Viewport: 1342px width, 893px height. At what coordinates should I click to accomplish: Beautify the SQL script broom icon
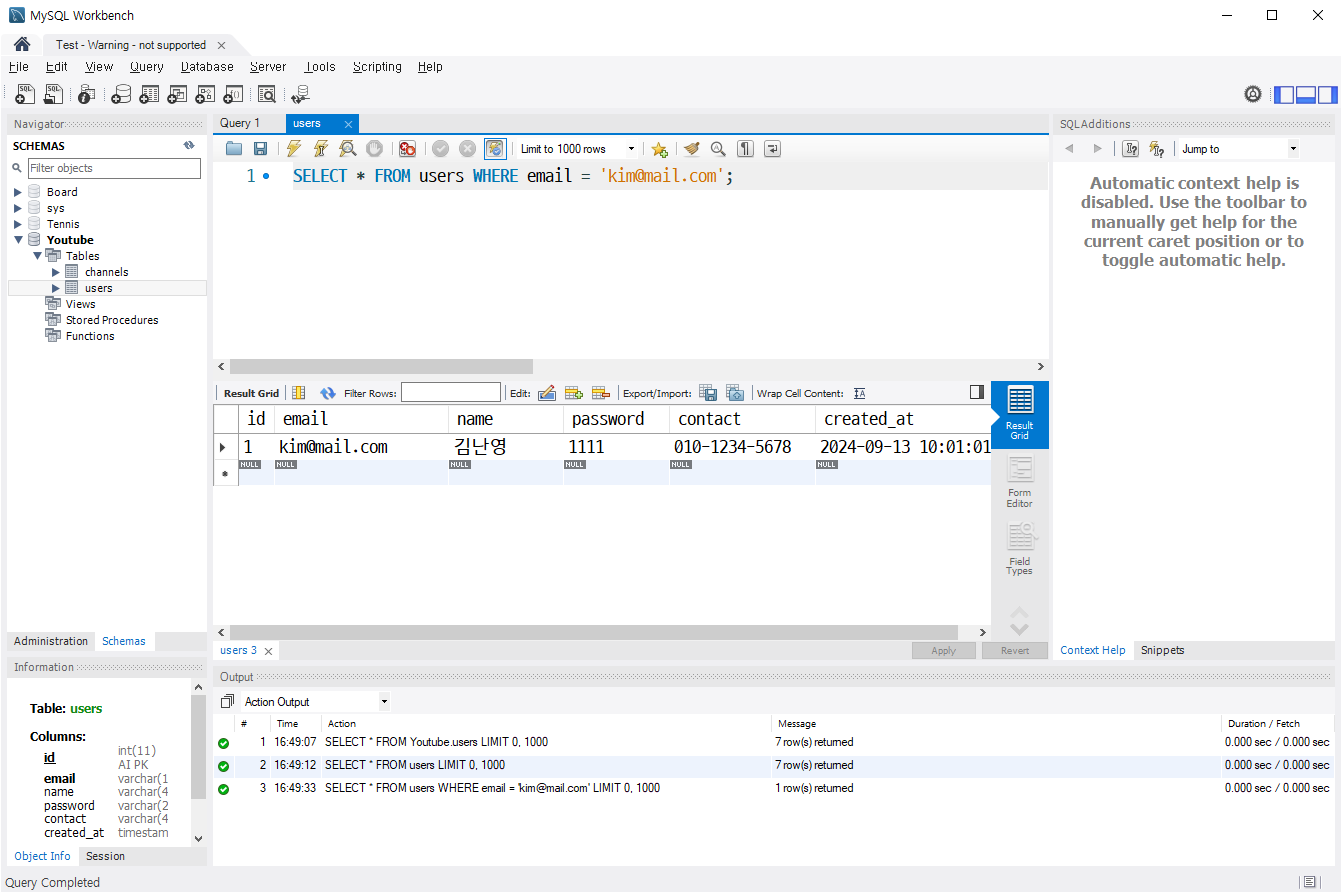[x=691, y=149]
